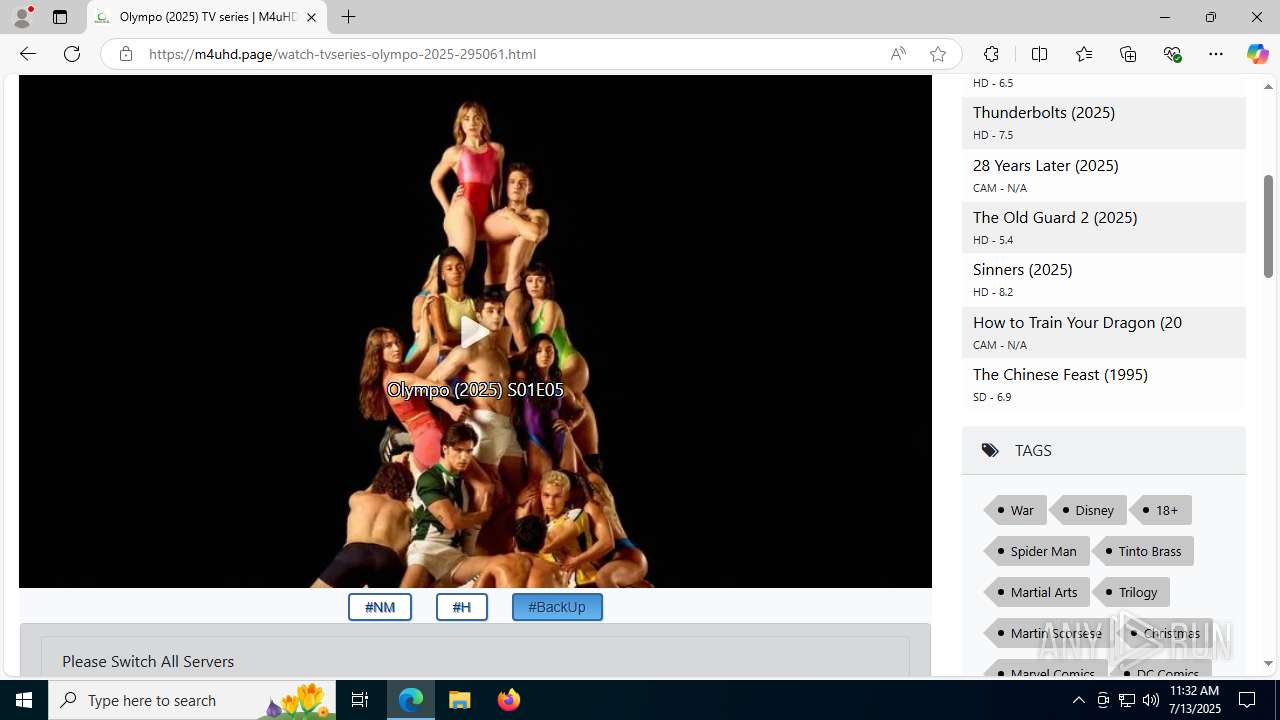Select the 18+ tag
Screen dimensions: 1280x720
tap(1161, 510)
